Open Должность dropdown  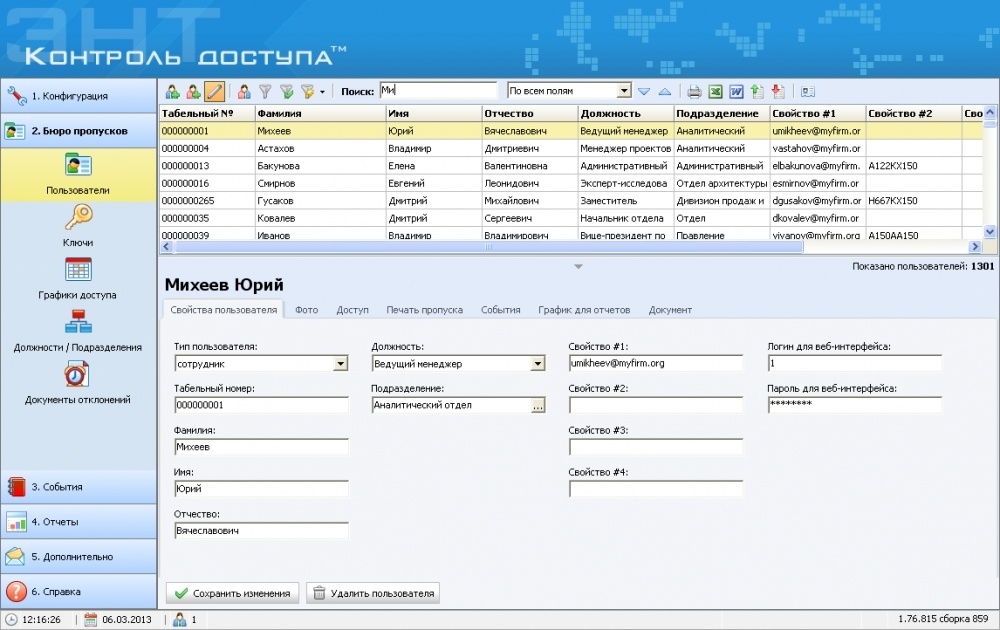click(x=538, y=364)
